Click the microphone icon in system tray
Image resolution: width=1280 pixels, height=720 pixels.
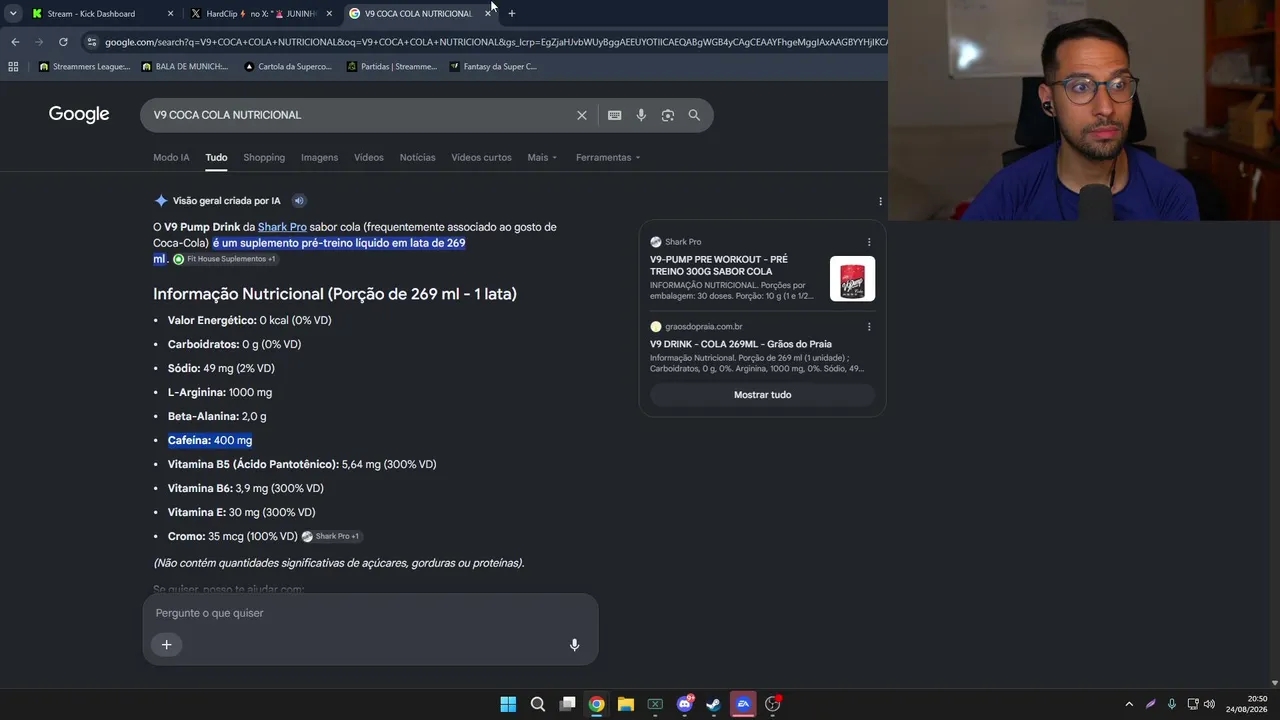[x=1172, y=704]
